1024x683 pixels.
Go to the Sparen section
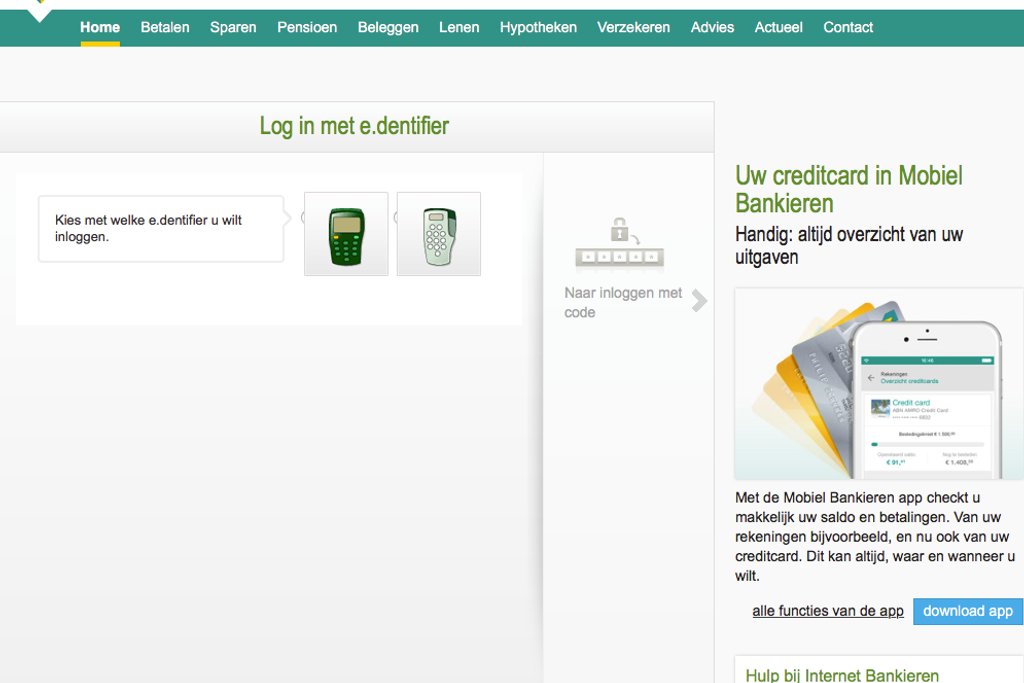point(233,28)
